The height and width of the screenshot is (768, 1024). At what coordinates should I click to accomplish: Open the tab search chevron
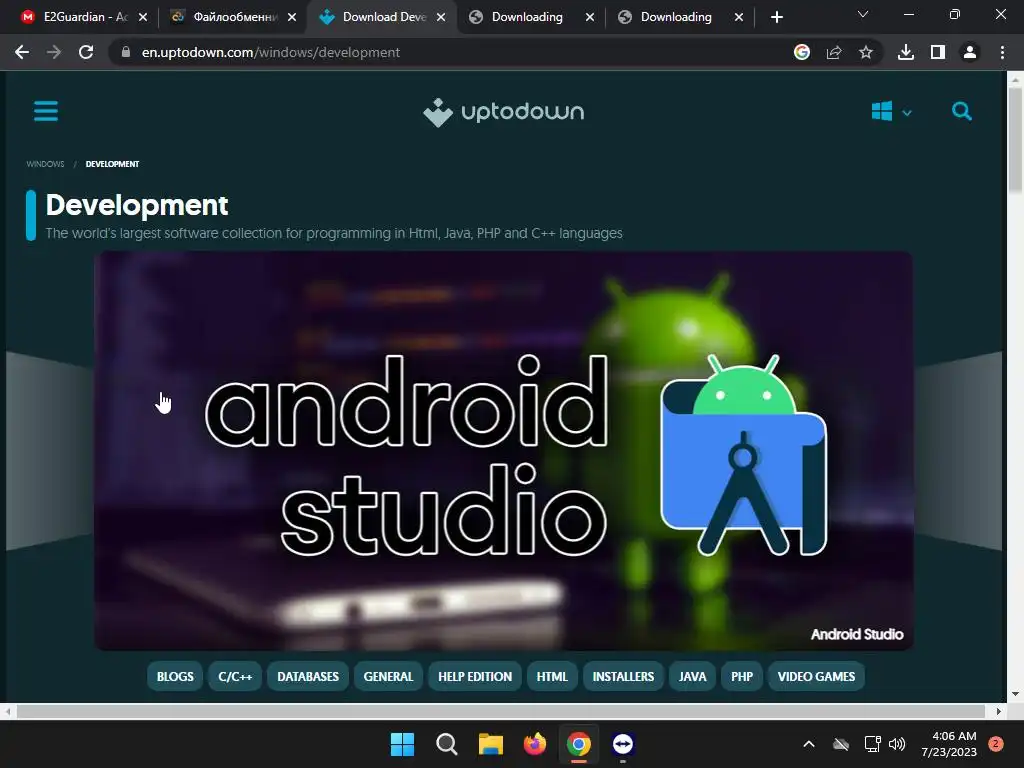tap(863, 14)
